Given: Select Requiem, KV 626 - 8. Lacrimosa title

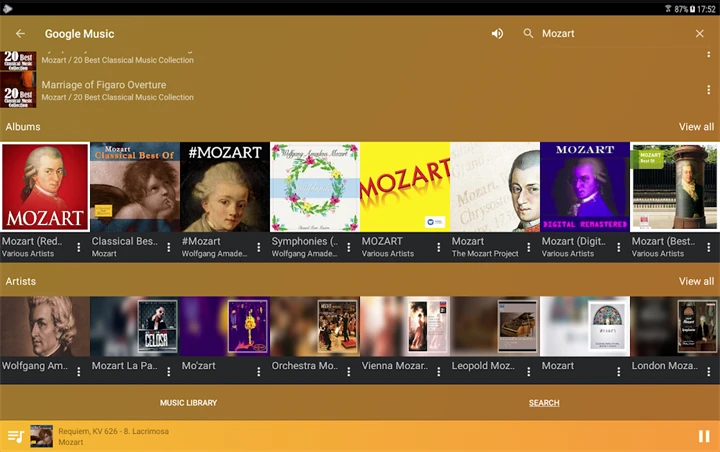Looking at the screenshot, I should pyautogui.click(x=113, y=431).
